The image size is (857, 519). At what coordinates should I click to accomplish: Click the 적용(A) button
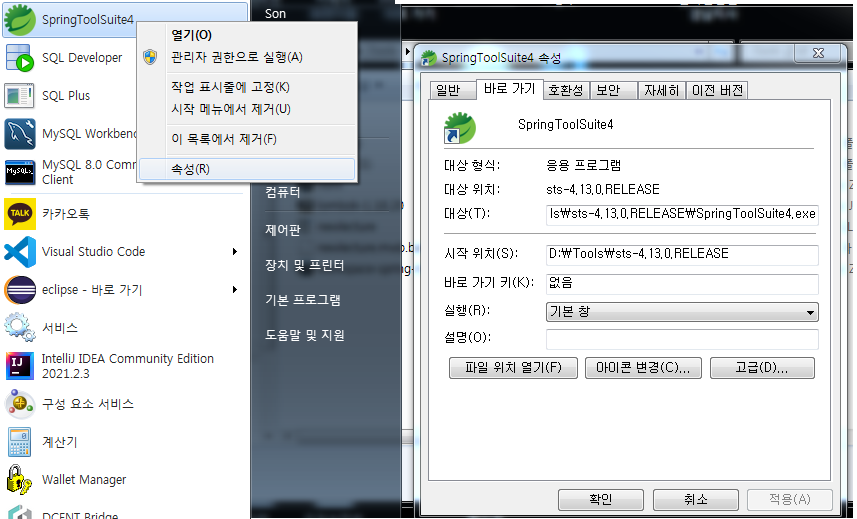coord(790,499)
